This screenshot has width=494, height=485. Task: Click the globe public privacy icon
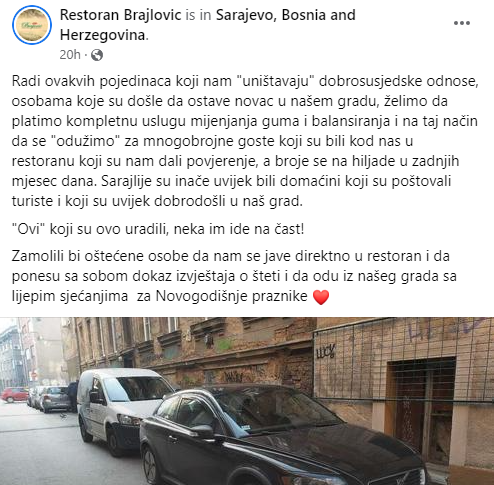[97, 55]
